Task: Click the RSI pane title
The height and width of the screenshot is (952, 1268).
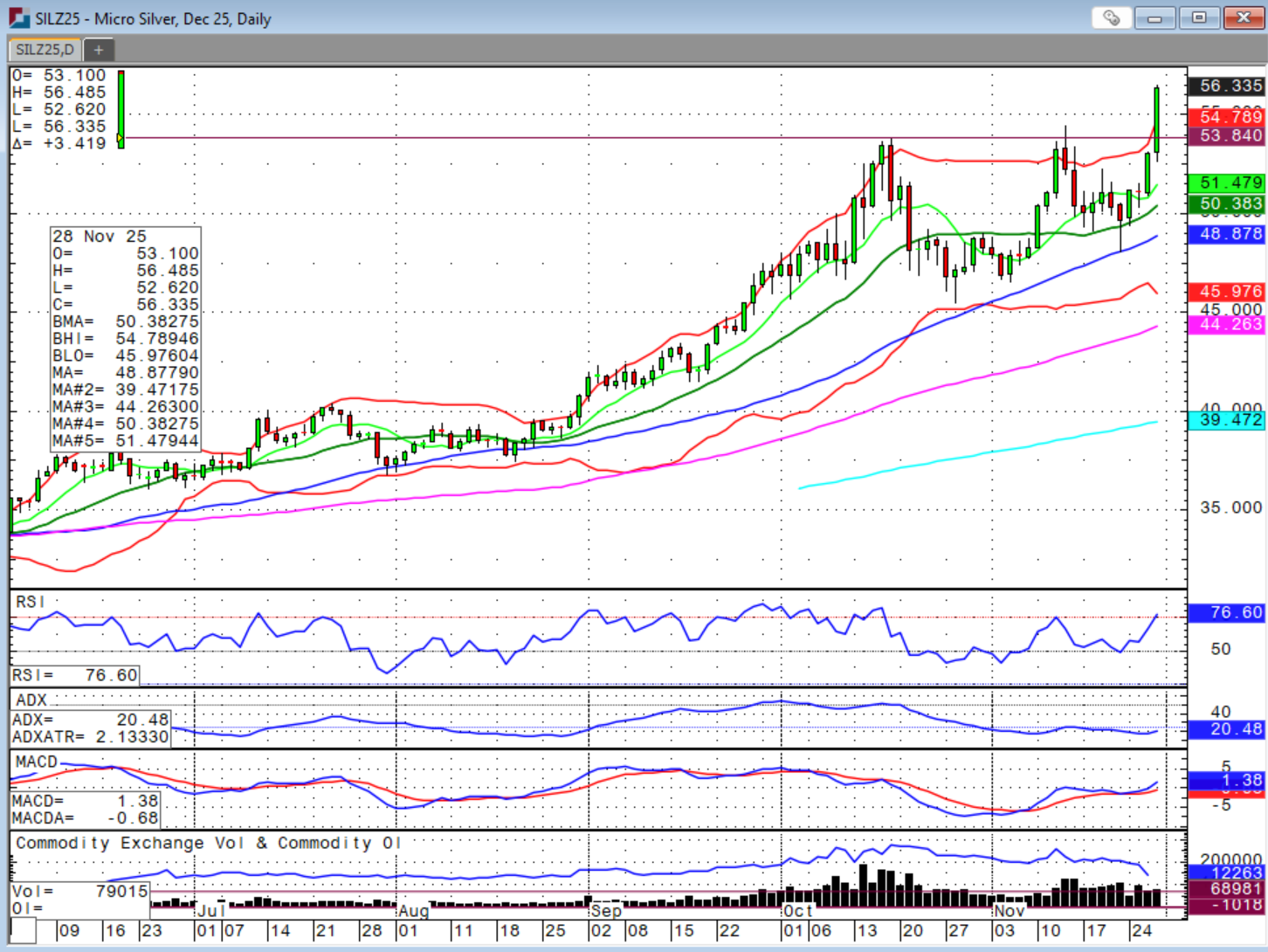Action: (x=30, y=602)
